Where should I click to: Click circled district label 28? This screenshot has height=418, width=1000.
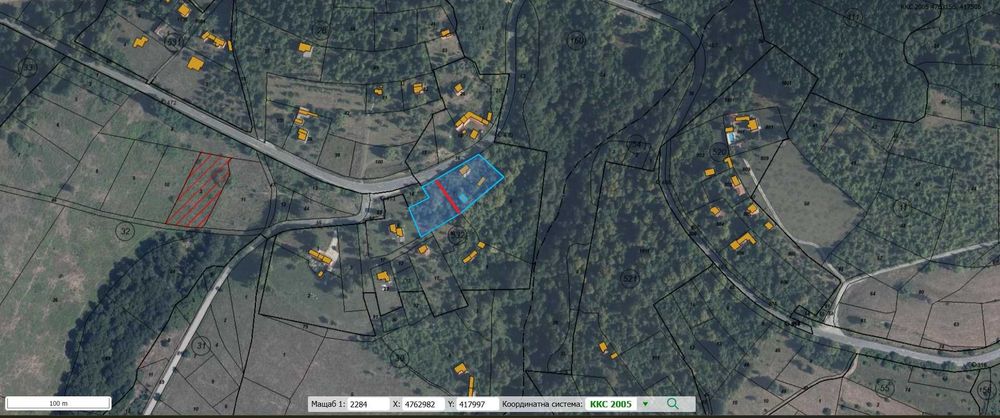pyautogui.click(x=321, y=29)
